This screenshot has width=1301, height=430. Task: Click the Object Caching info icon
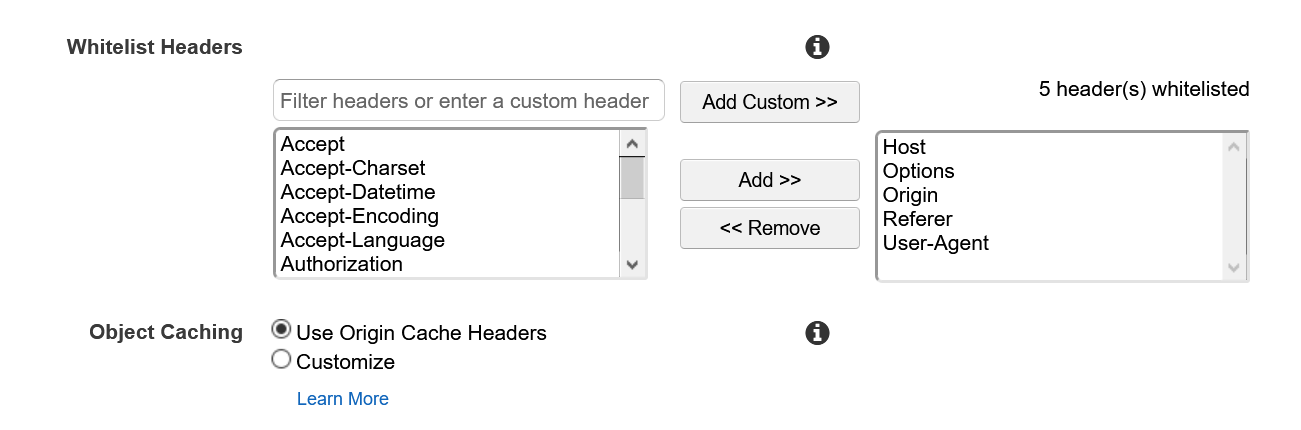[817, 333]
